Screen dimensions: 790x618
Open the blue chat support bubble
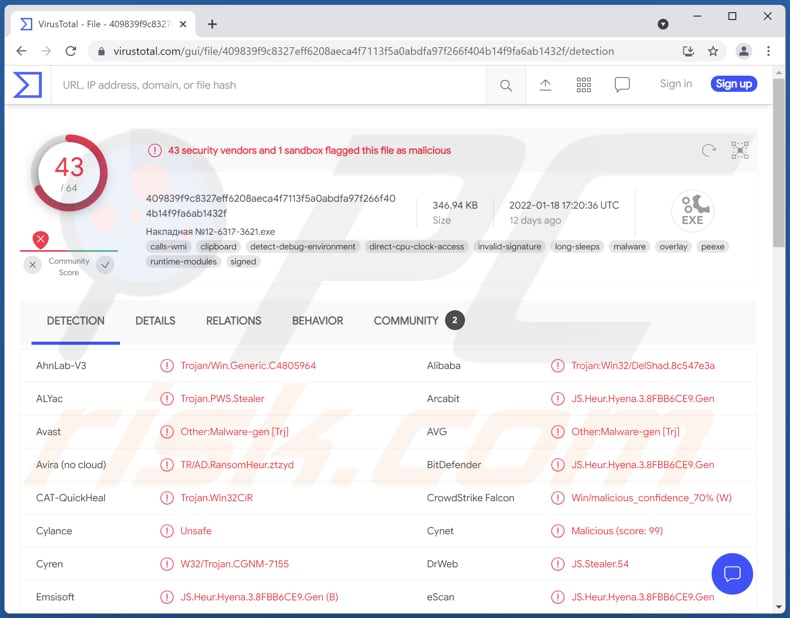(732, 573)
